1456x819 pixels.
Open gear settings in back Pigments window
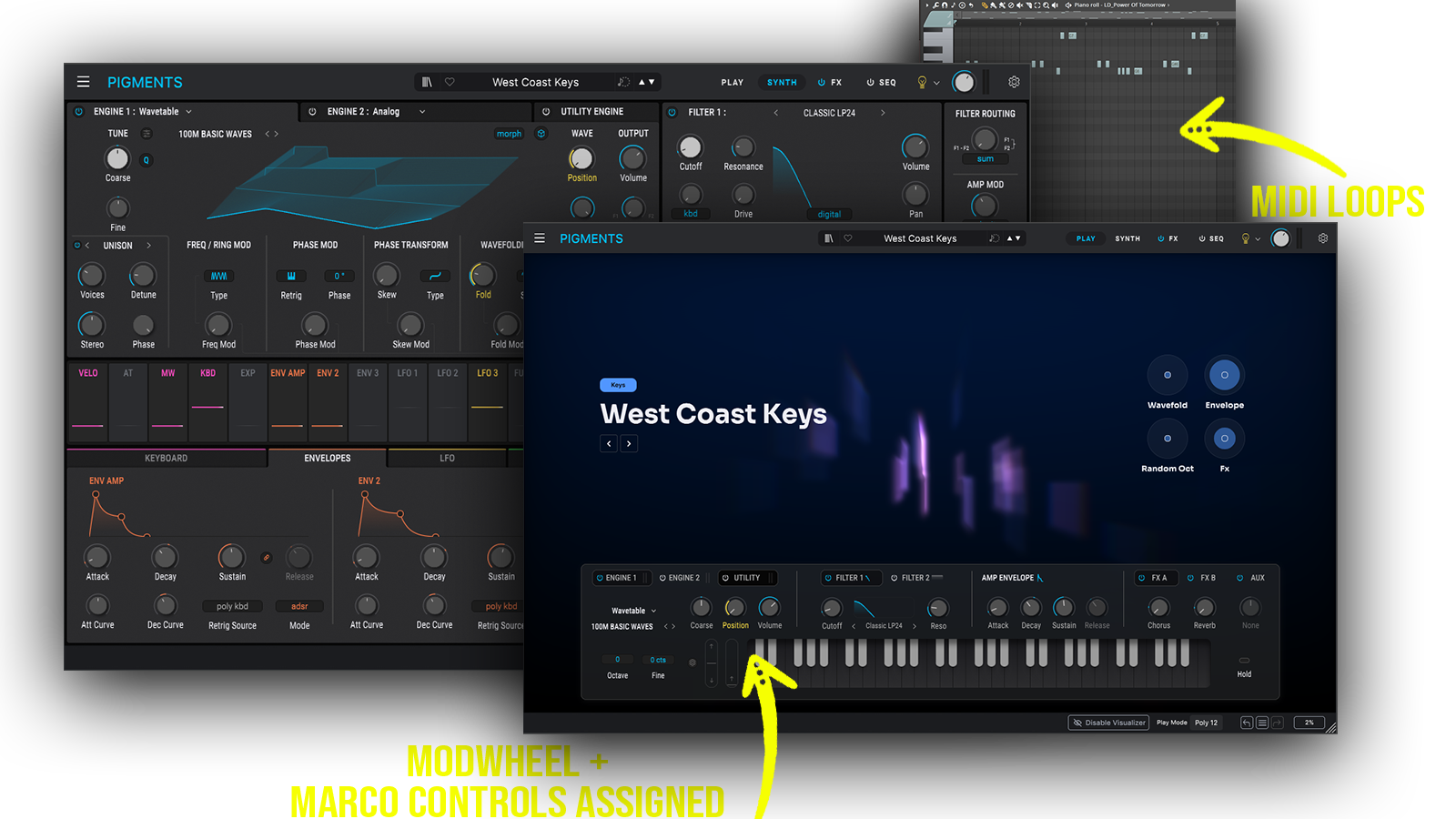click(x=1014, y=82)
